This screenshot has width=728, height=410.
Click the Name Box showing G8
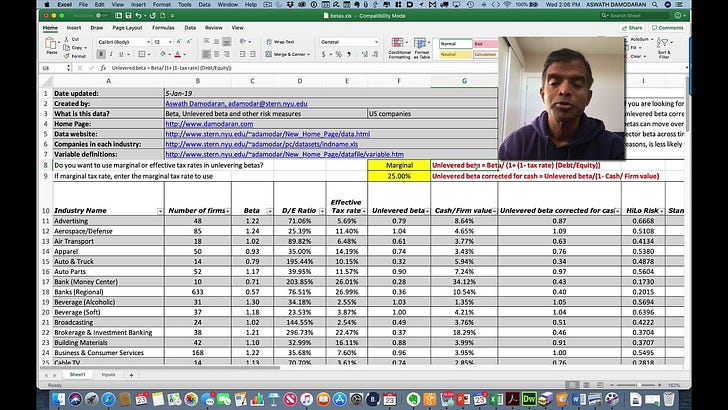56,68
